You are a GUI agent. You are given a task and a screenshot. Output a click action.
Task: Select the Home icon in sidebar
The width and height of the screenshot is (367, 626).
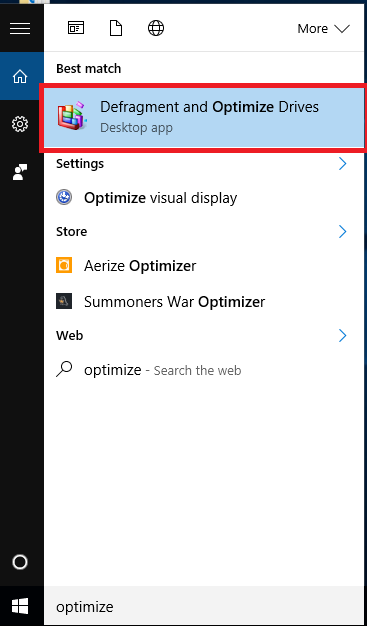[x=20, y=76]
